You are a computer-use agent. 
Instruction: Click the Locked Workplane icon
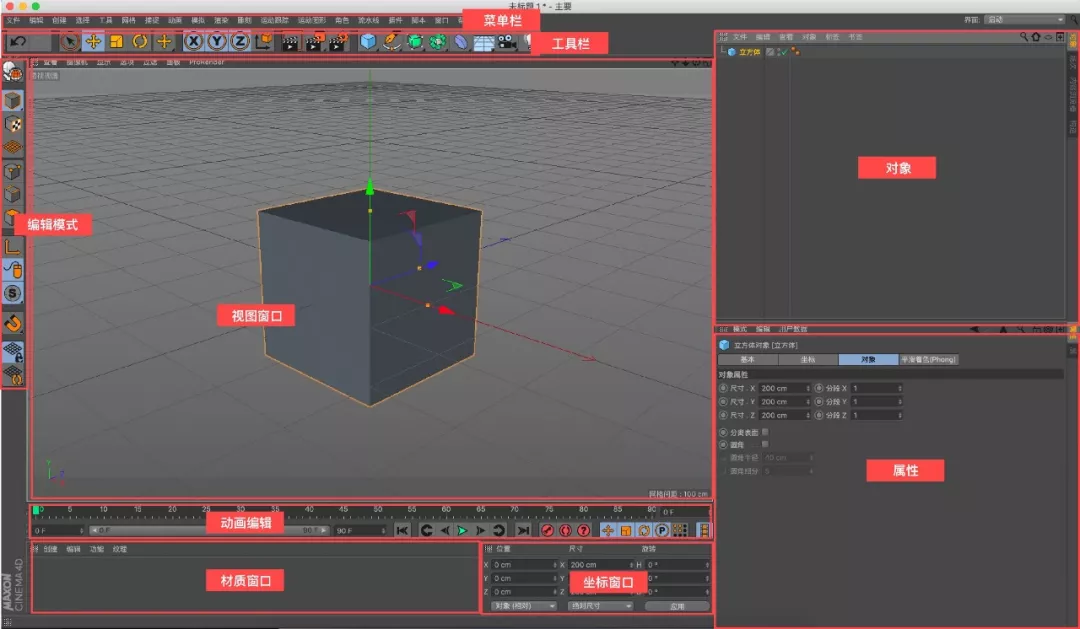(13, 352)
